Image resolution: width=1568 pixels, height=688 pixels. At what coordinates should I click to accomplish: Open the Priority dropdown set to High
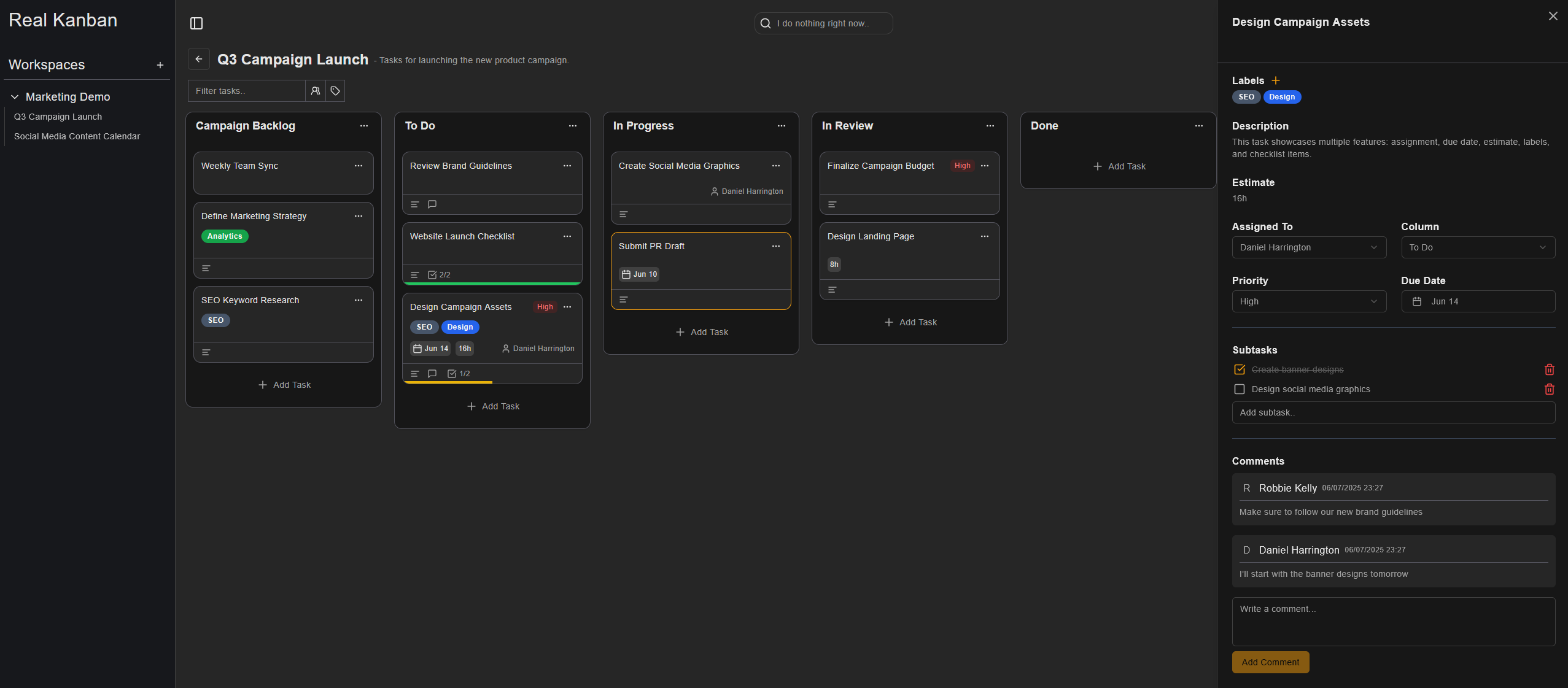coord(1308,301)
